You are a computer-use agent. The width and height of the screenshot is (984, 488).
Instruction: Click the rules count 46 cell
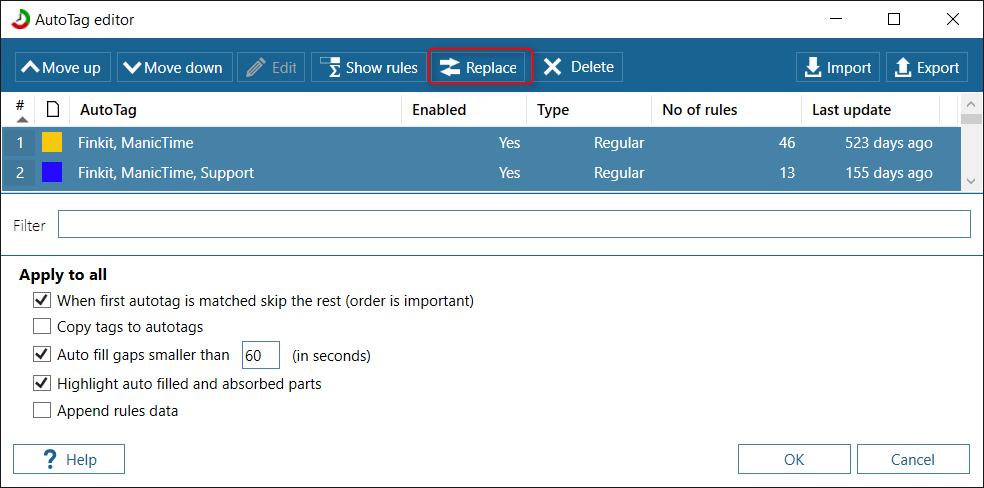pyautogui.click(x=786, y=143)
